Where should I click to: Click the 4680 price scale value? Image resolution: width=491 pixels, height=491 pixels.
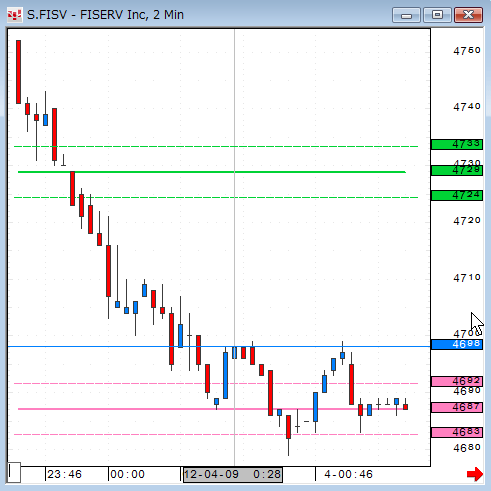467,448
